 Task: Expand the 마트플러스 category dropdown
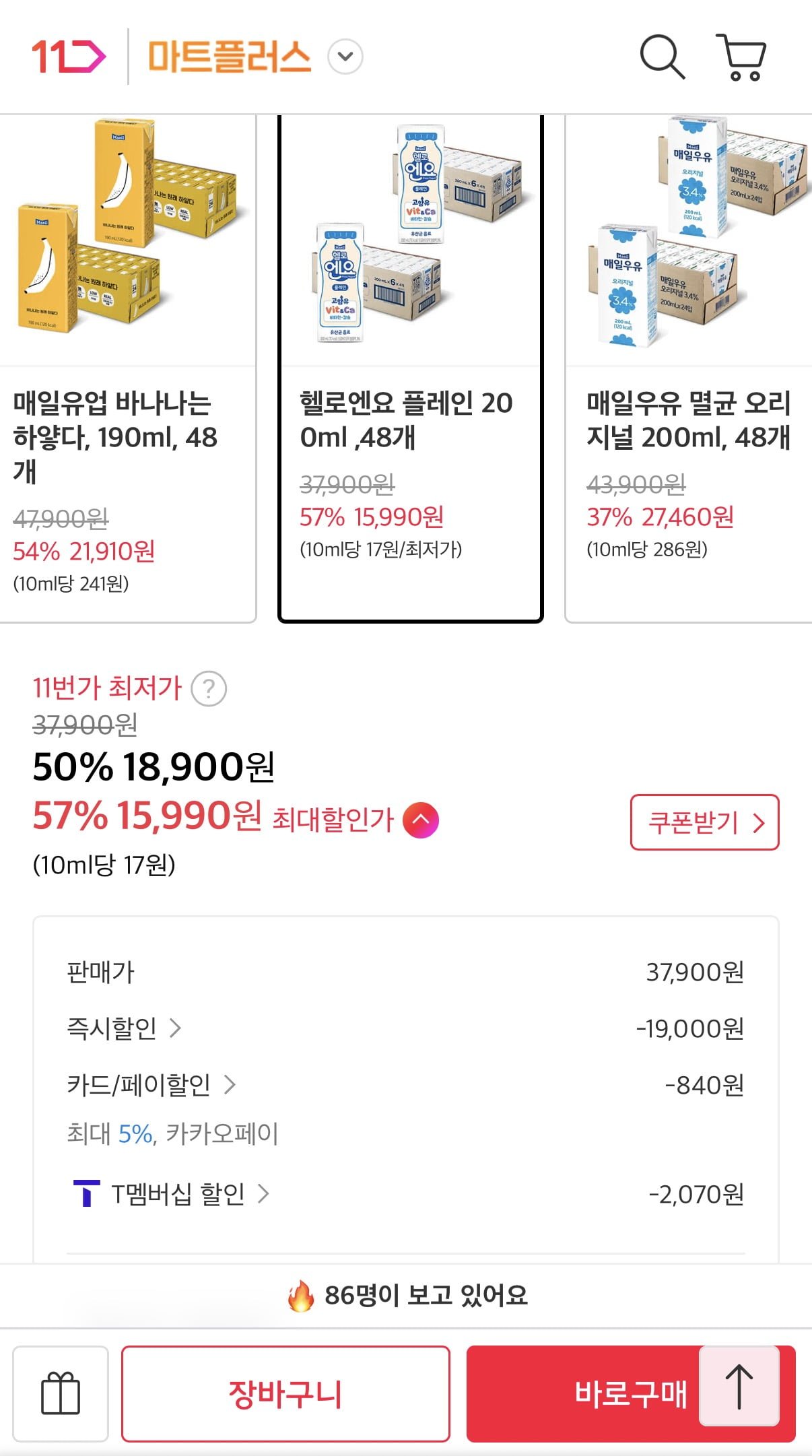pyautogui.click(x=345, y=57)
